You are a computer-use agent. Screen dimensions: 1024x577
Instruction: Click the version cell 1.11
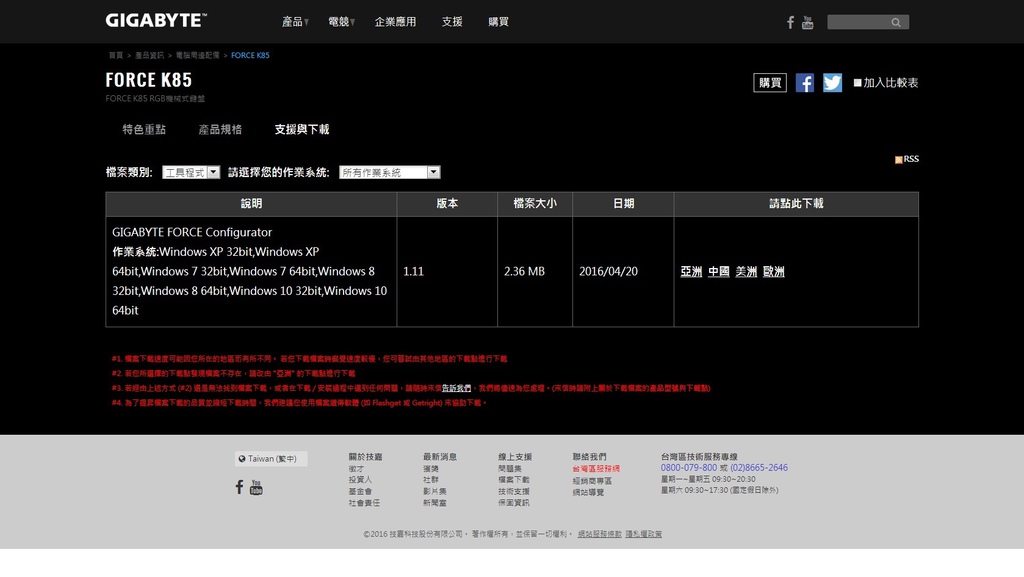coord(413,272)
